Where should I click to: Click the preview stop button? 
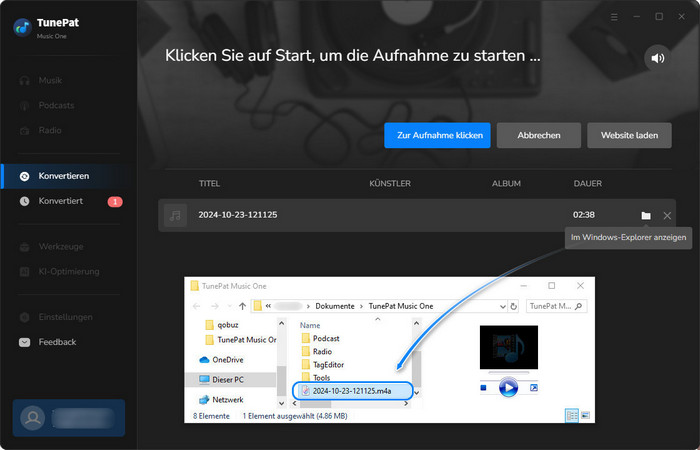pyautogui.click(x=483, y=388)
